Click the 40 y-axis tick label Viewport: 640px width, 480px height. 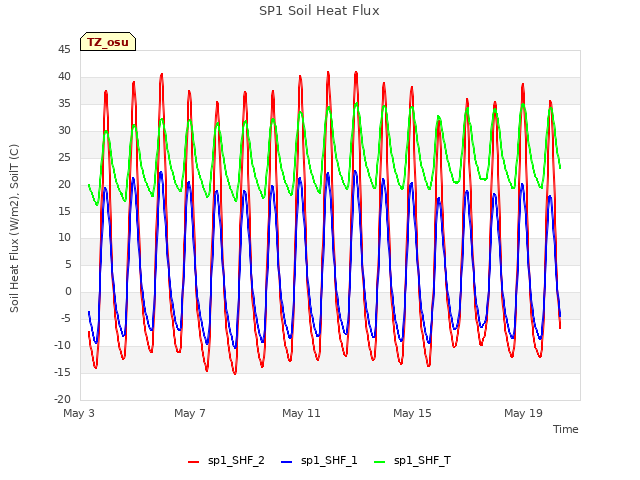point(64,76)
